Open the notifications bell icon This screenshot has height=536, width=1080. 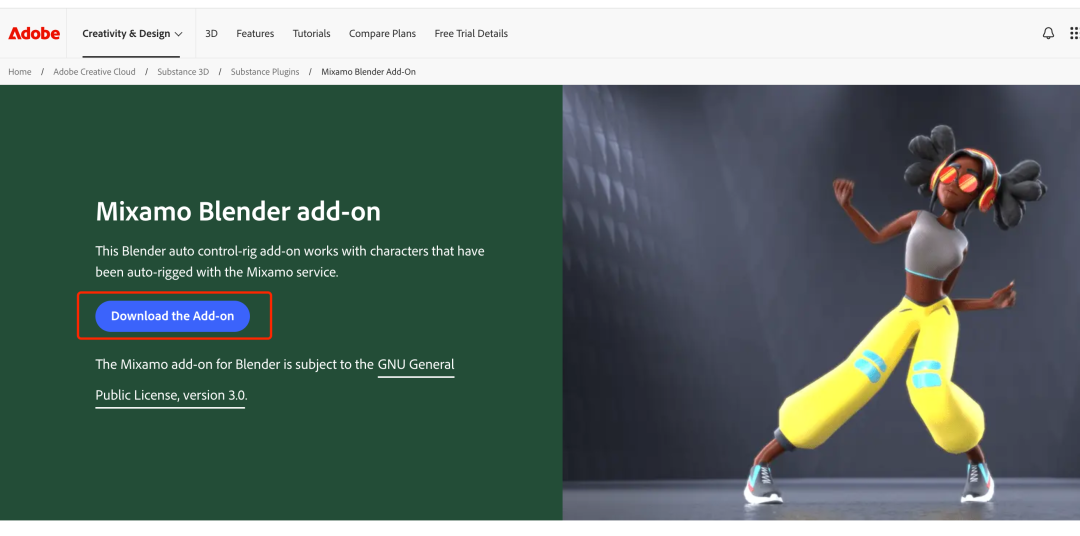click(x=1048, y=33)
